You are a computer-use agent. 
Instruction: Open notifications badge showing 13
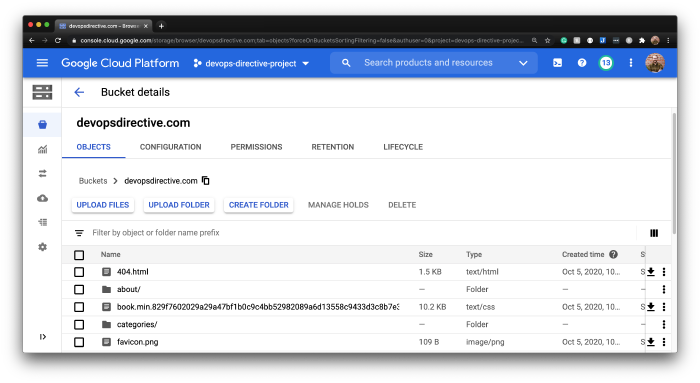(606, 63)
